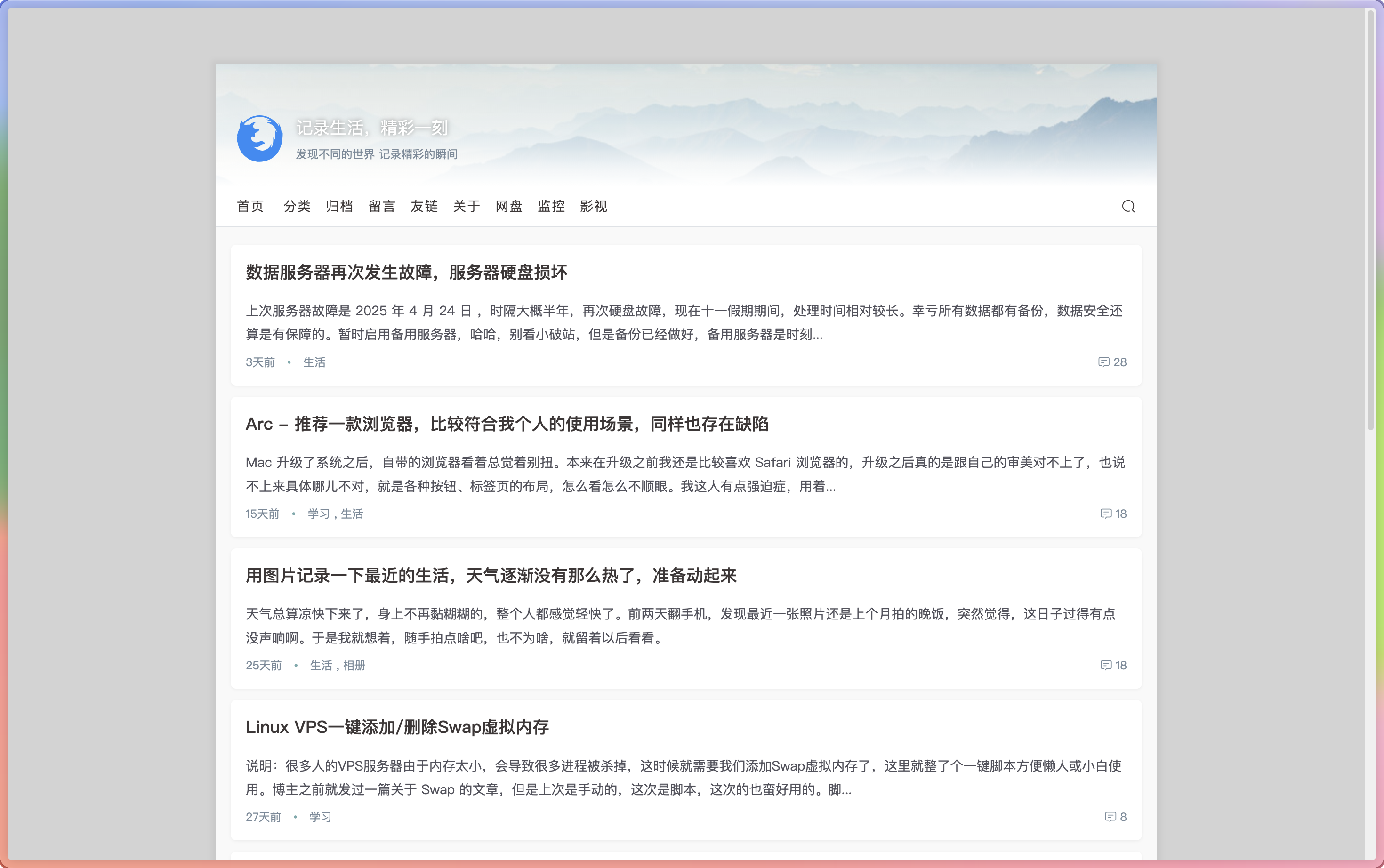
Task: Open the Linux VPS Swap post title
Action: tap(397, 727)
